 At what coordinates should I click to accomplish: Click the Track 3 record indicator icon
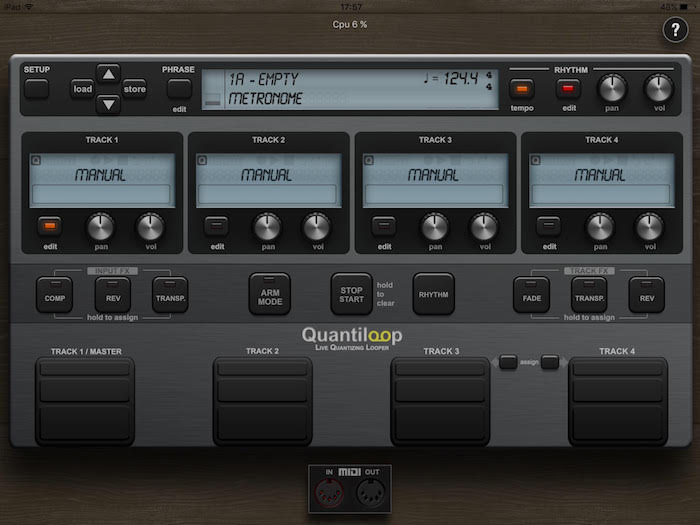(369, 160)
